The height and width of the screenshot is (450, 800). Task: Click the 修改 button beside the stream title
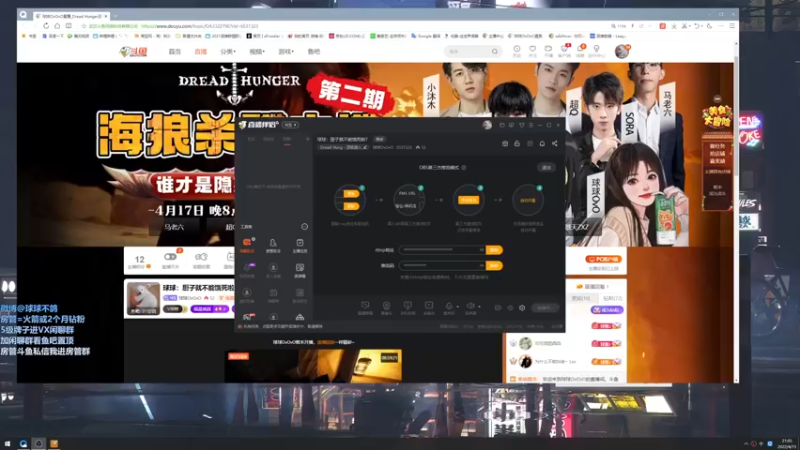pos(380,139)
